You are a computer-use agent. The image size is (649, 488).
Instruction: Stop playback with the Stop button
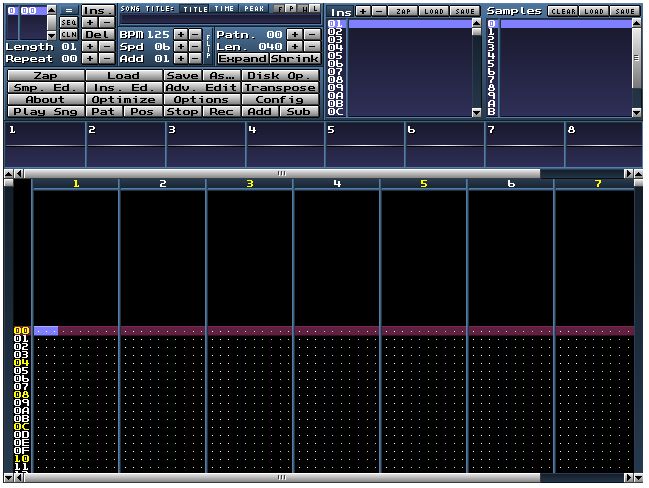[x=182, y=111]
